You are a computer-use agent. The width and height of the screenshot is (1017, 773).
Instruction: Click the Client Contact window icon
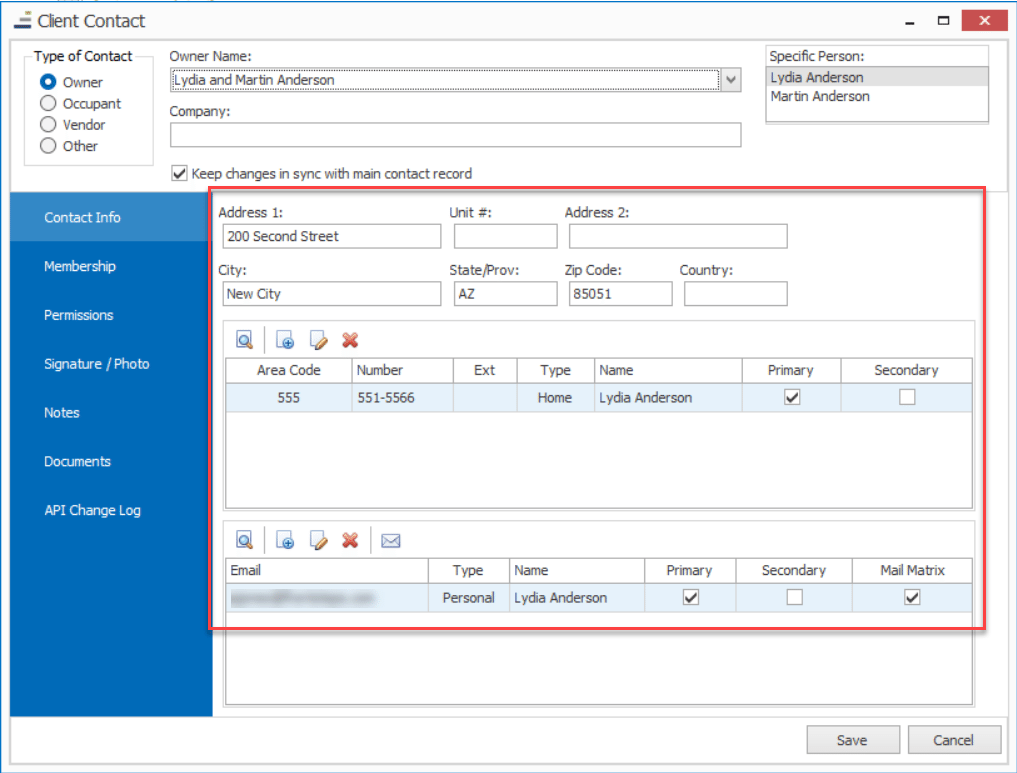[x=23, y=21]
